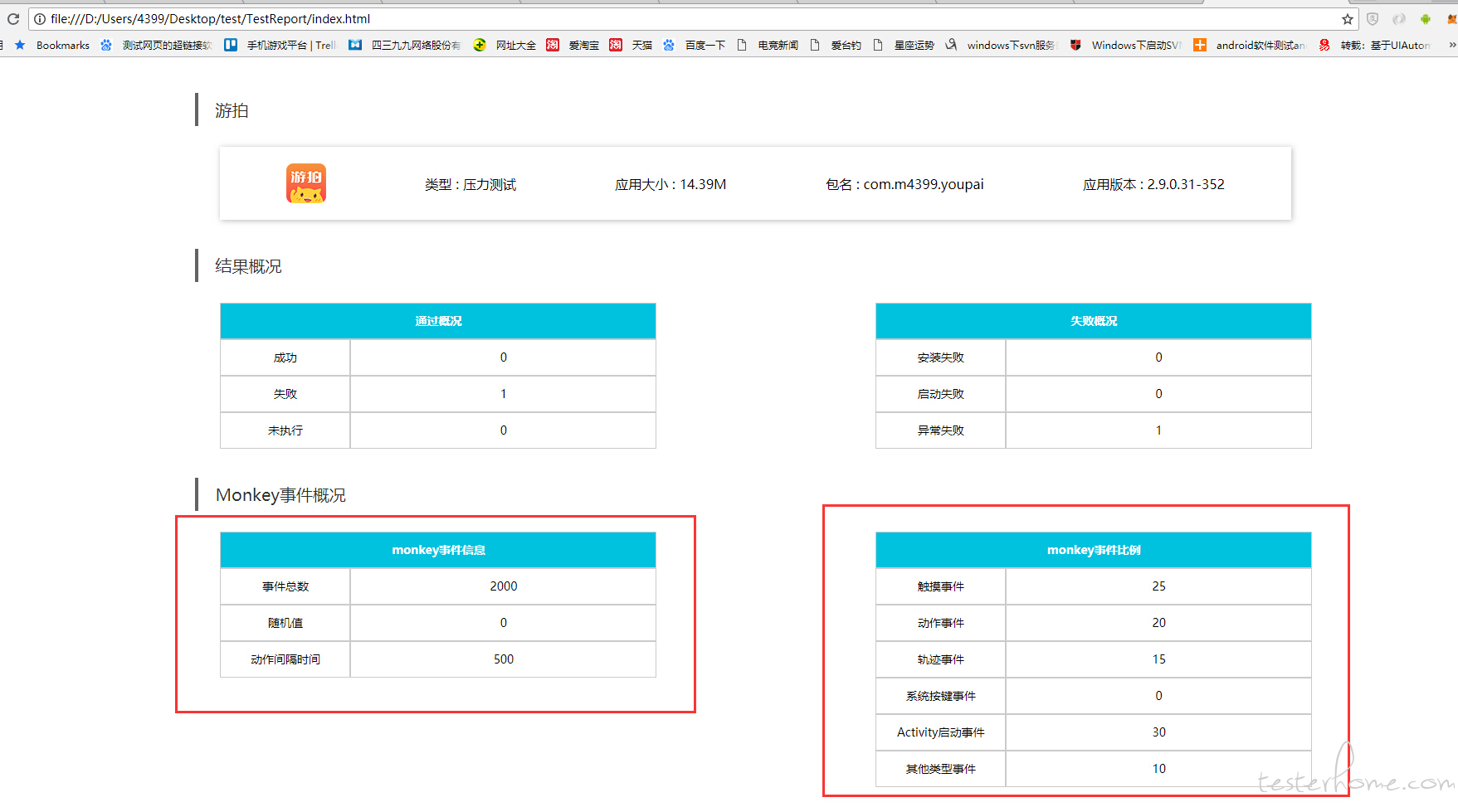Click the 通过概况 table header
Image resolution: width=1458 pixels, height=812 pixels.
pyautogui.click(x=438, y=321)
